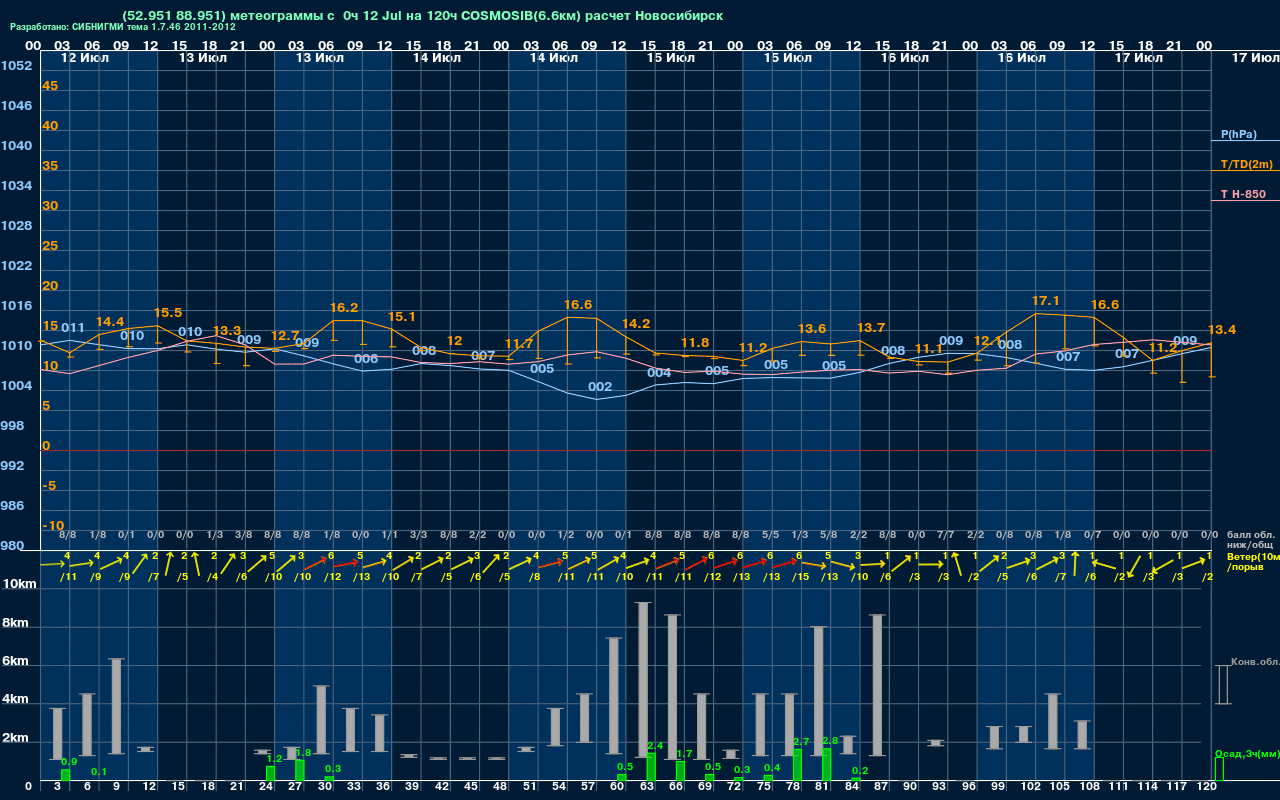The height and width of the screenshot is (800, 1280).
Task: Click the 1028 pressure axis label
Action: 16,226
